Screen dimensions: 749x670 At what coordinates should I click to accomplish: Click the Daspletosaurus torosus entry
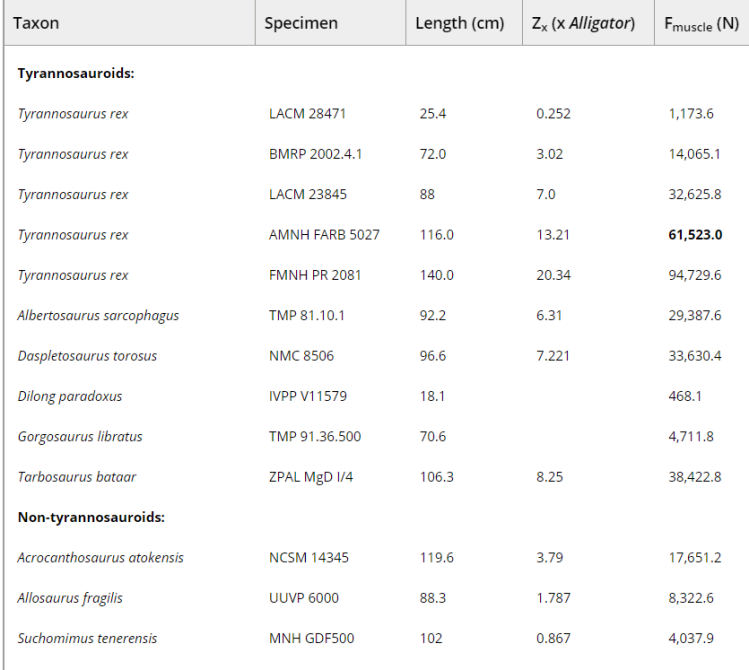coord(87,356)
